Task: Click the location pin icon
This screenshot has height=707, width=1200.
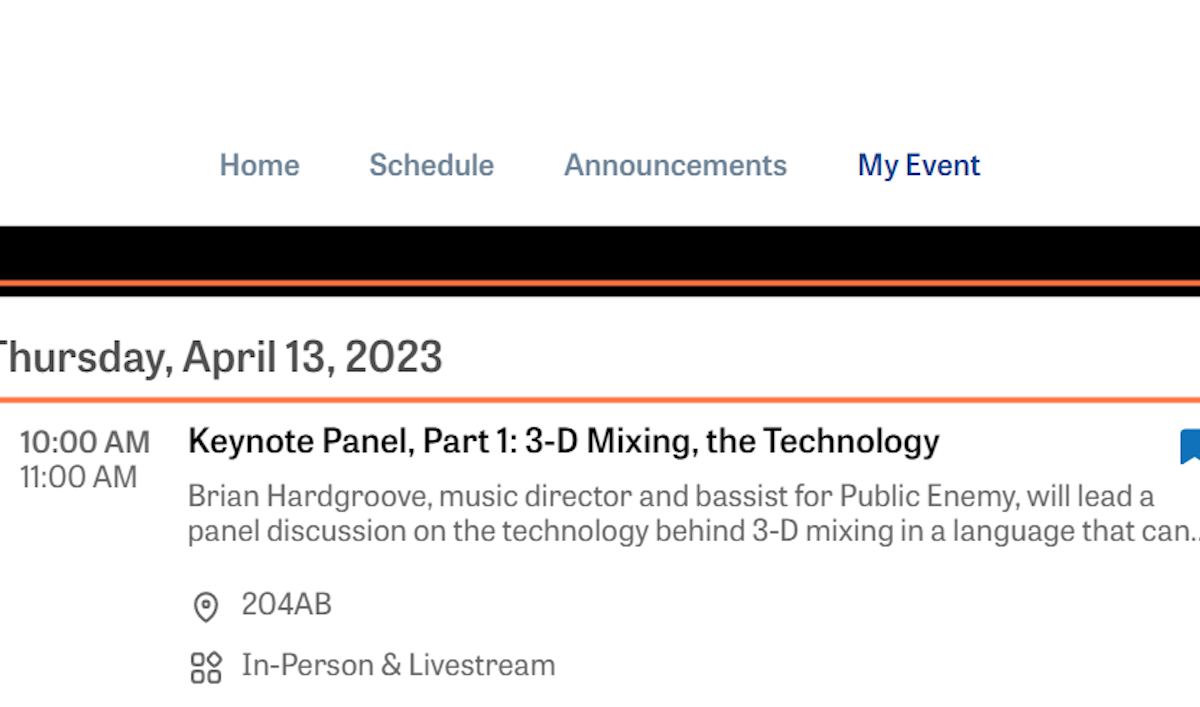Action: [x=205, y=606]
